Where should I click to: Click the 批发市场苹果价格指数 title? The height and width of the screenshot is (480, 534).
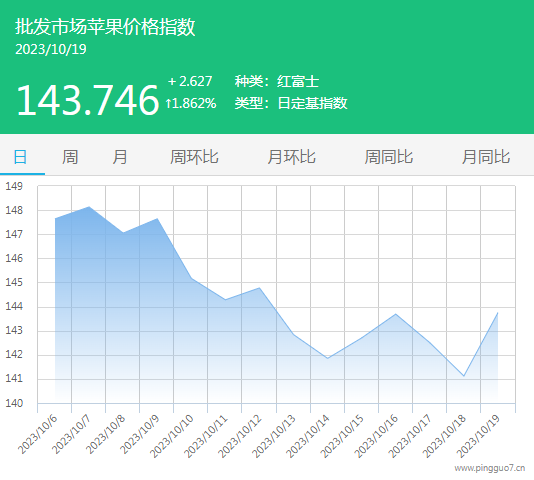click(x=105, y=27)
